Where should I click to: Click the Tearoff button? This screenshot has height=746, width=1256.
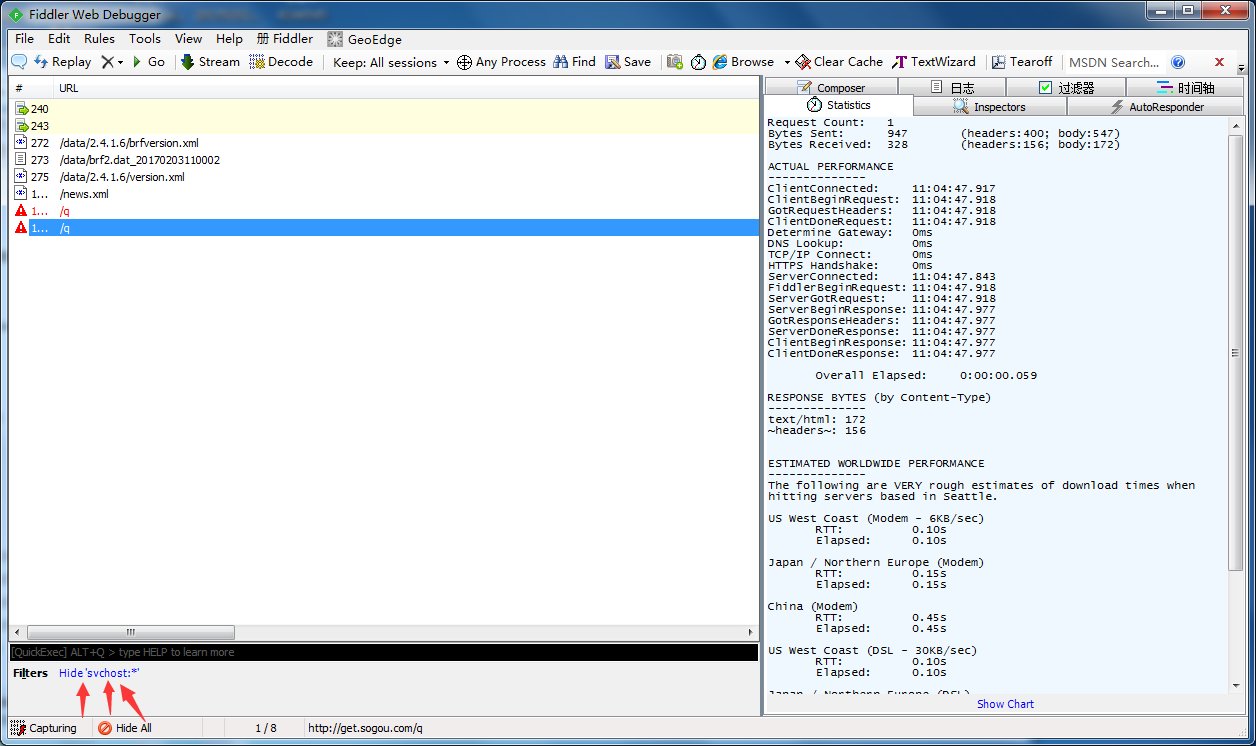(x=1022, y=62)
